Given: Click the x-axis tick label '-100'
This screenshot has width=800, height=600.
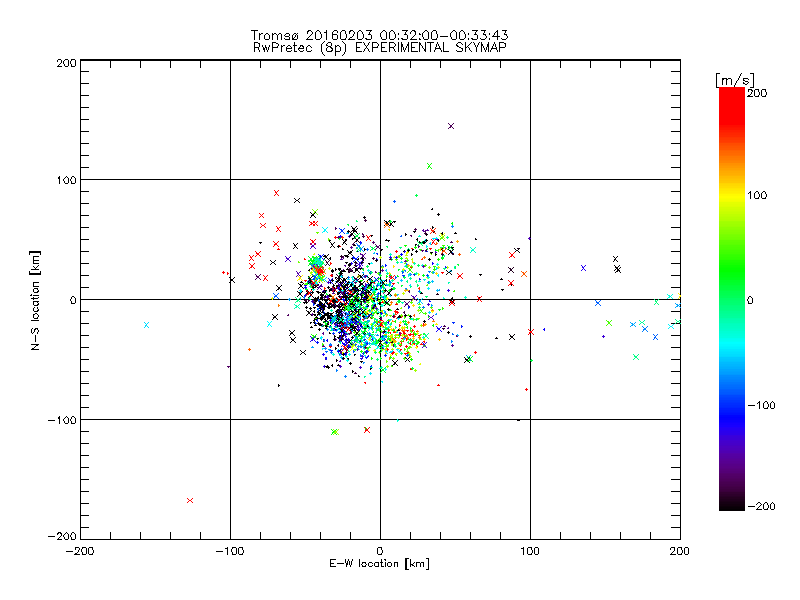Looking at the screenshot, I should pyautogui.click(x=230, y=552).
